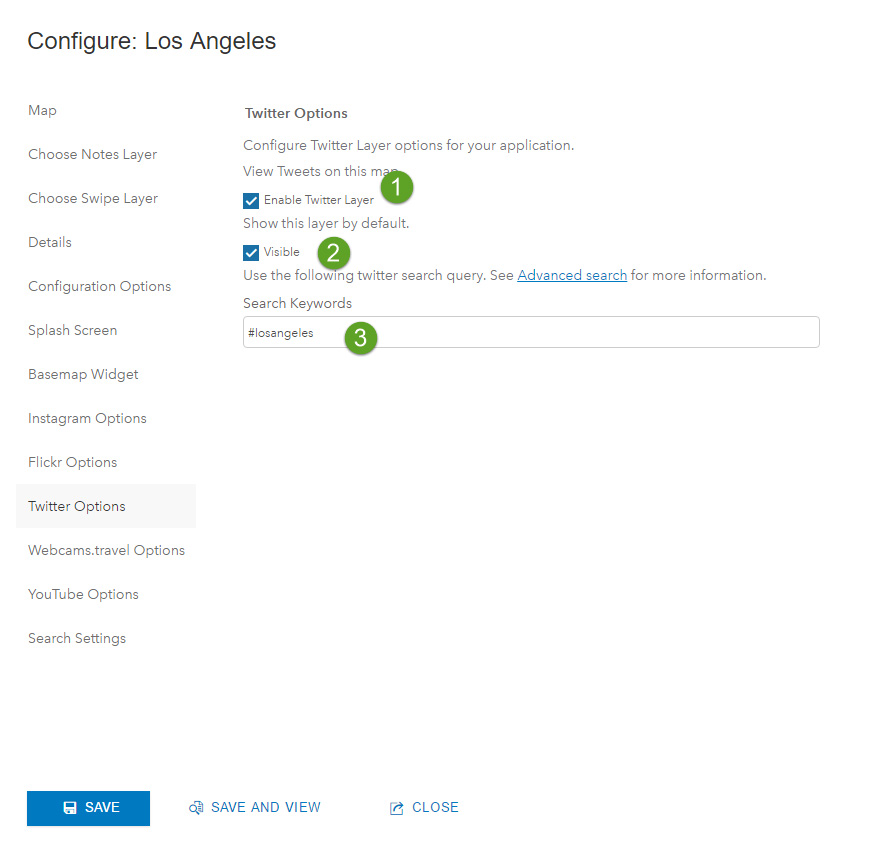Click the Close button's exit icon
The height and width of the screenshot is (841, 892).
(x=396, y=808)
